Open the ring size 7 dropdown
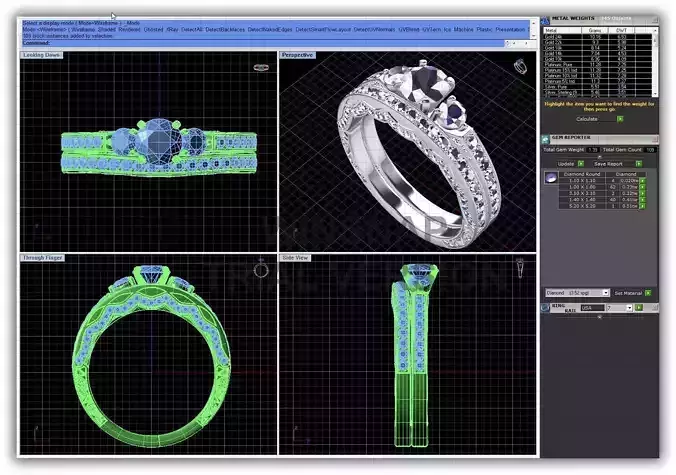The width and height of the screenshot is (676, 475). pos(629,308)
